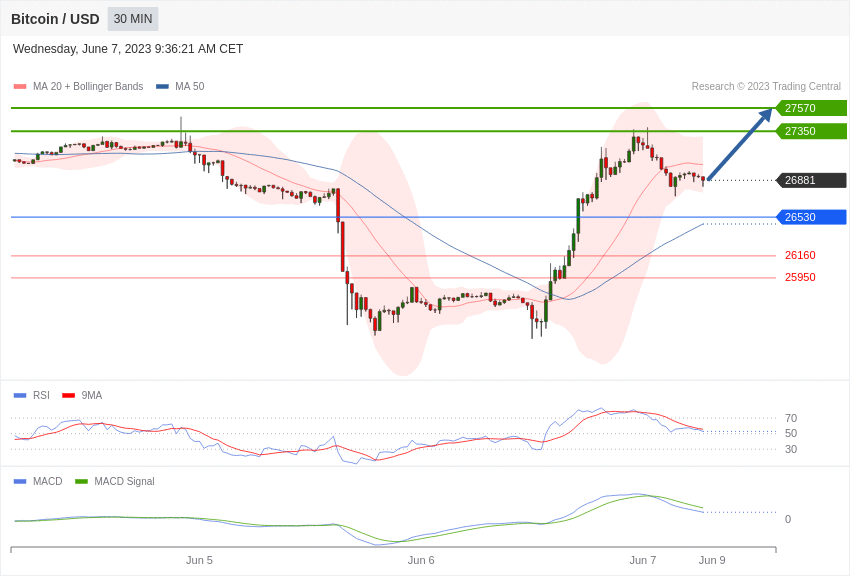Viewport: 850px width, 576px height.
Task: Click the MACD Signal legend label
Action: (124, 482)
